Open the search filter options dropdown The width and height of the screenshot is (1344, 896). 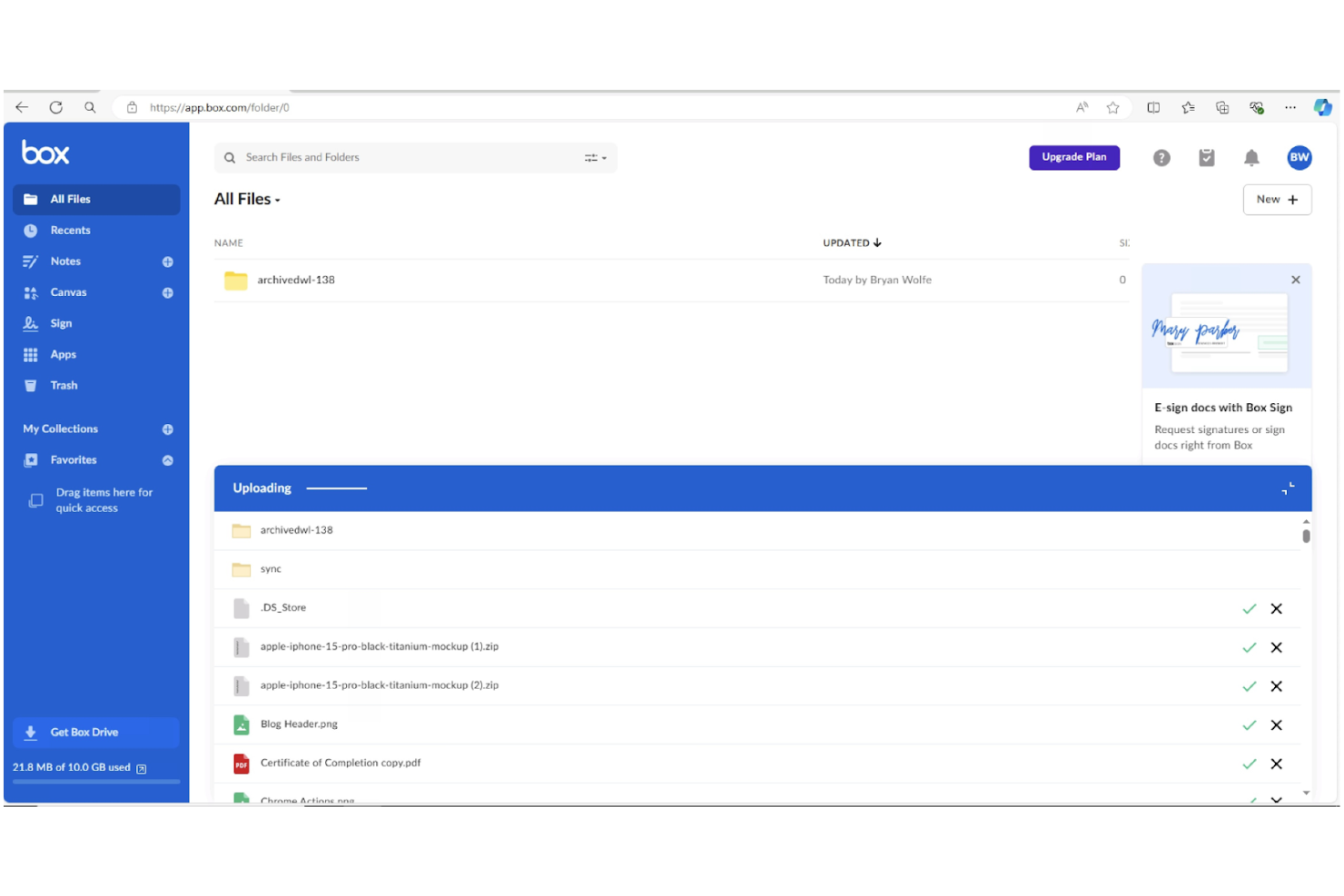click(595, 157)
